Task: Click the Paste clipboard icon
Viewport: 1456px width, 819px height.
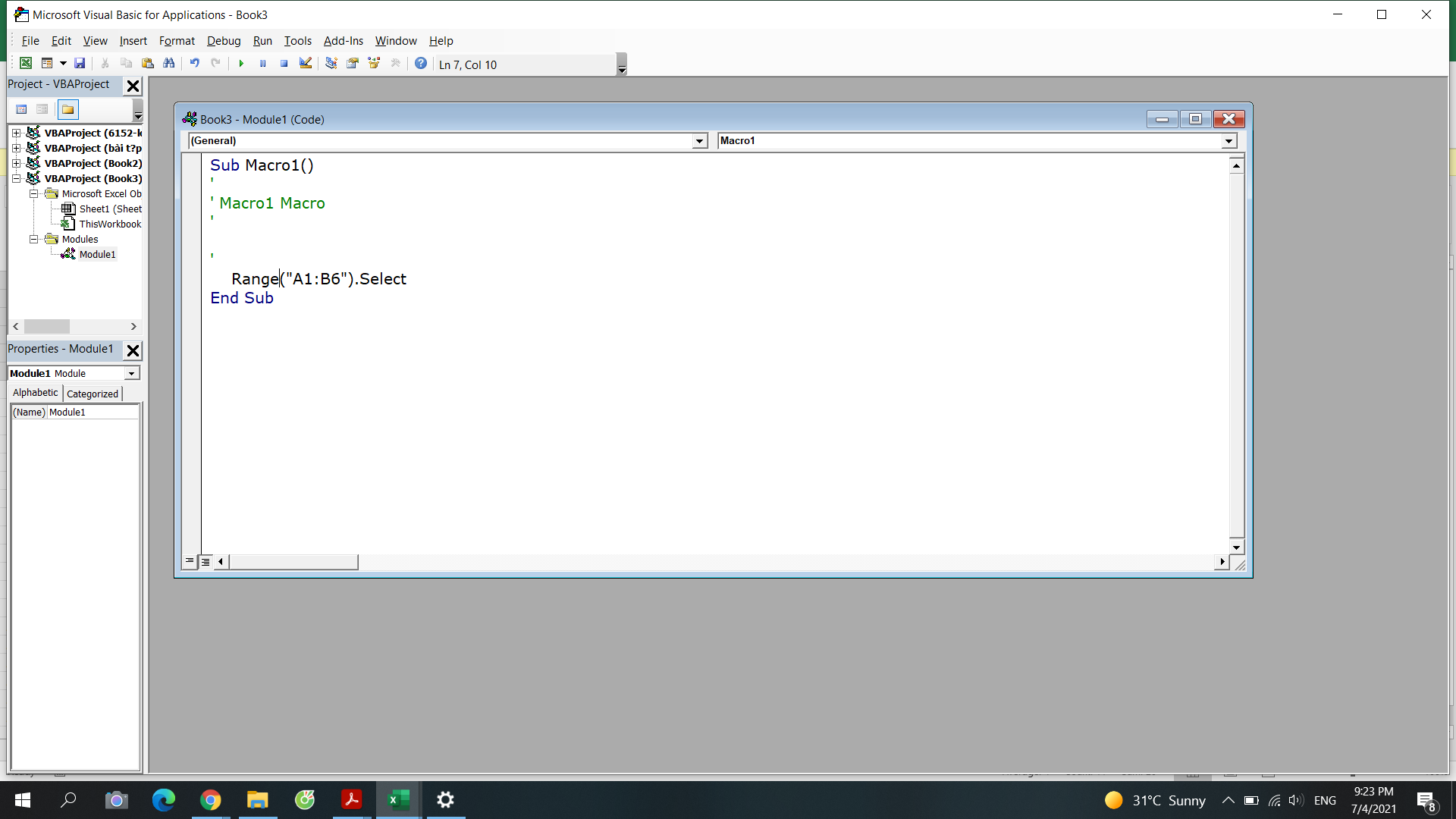Action: pyautogui.click(x=148, y=64)
